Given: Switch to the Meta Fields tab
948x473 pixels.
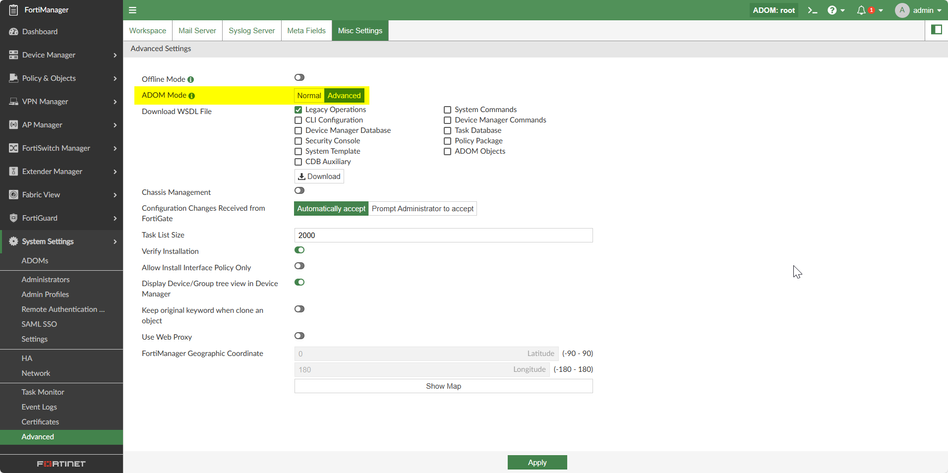Looking at the screenshot, I should (x=307, y=30).
